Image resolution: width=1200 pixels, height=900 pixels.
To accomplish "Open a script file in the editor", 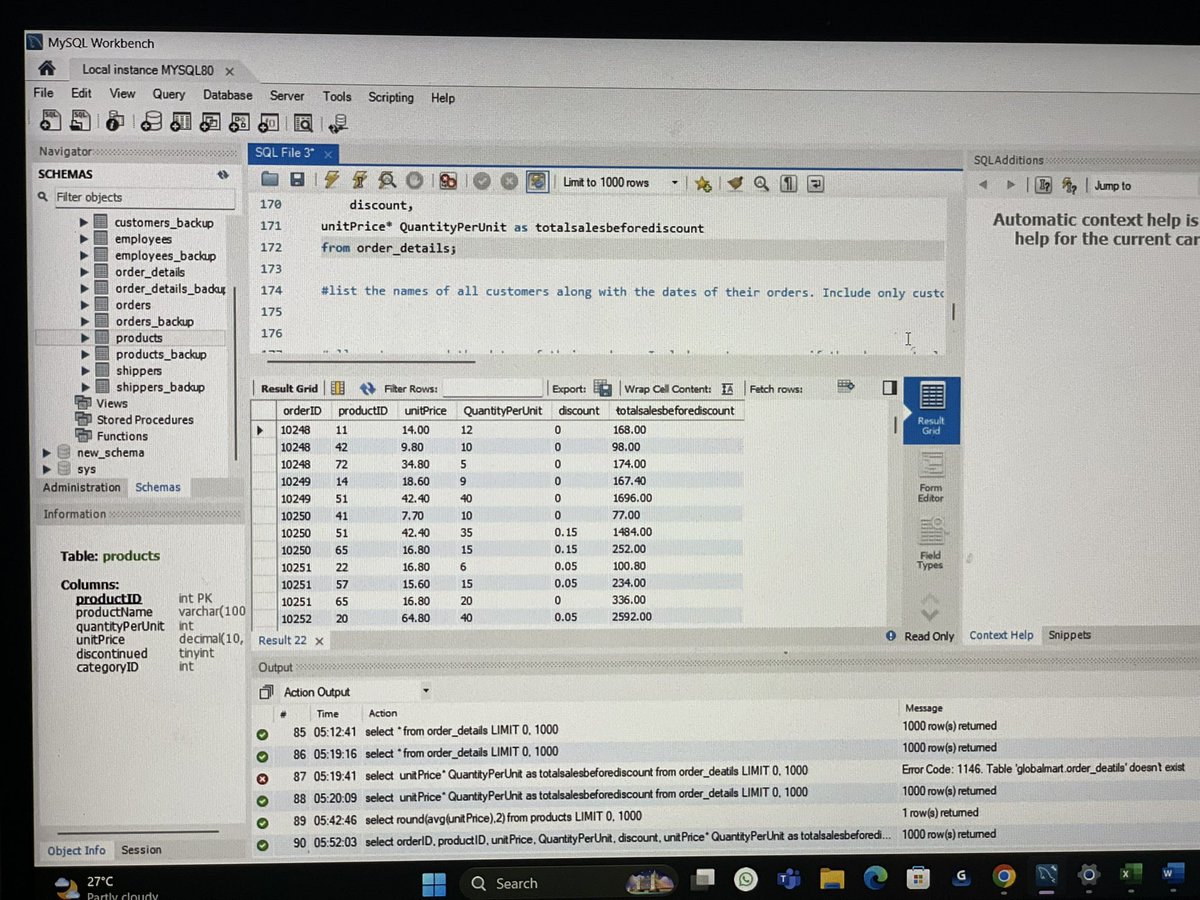I will tap(270, 181).
